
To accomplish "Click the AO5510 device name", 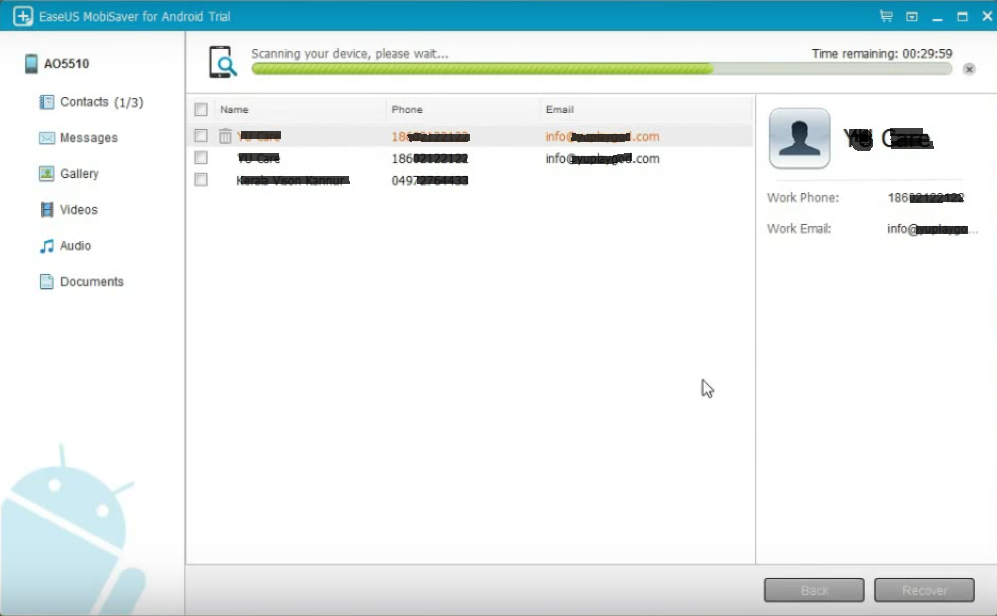I will click(67, 64).
